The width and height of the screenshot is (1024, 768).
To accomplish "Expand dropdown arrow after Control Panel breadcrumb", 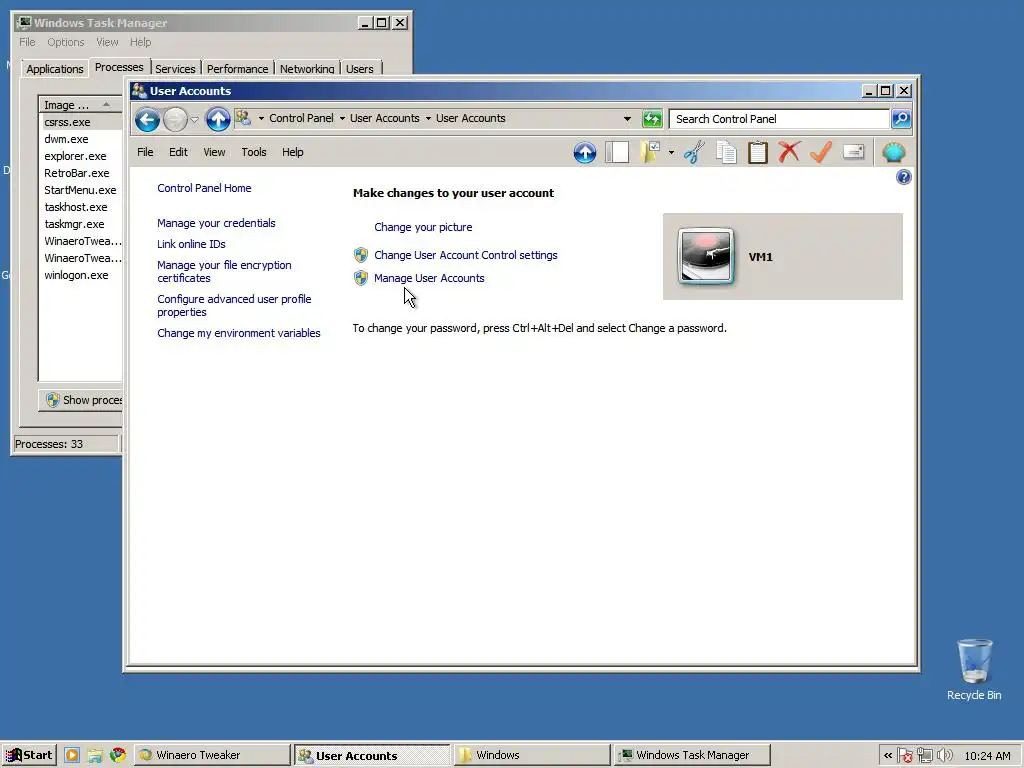I will point(342,119).
